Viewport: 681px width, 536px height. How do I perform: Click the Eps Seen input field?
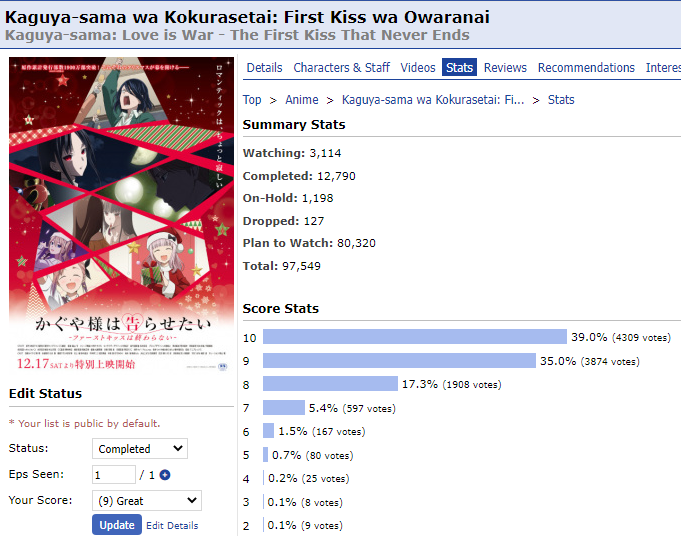pyautogui.click(x=113, y=475)
